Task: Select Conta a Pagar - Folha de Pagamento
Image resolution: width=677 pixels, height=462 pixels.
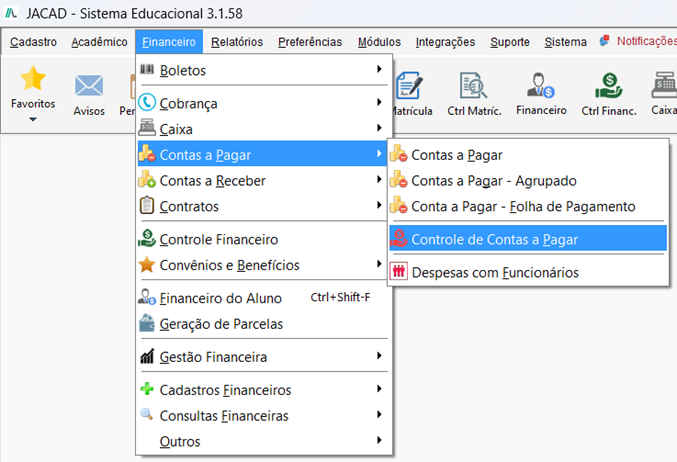Action: (528, 206)
